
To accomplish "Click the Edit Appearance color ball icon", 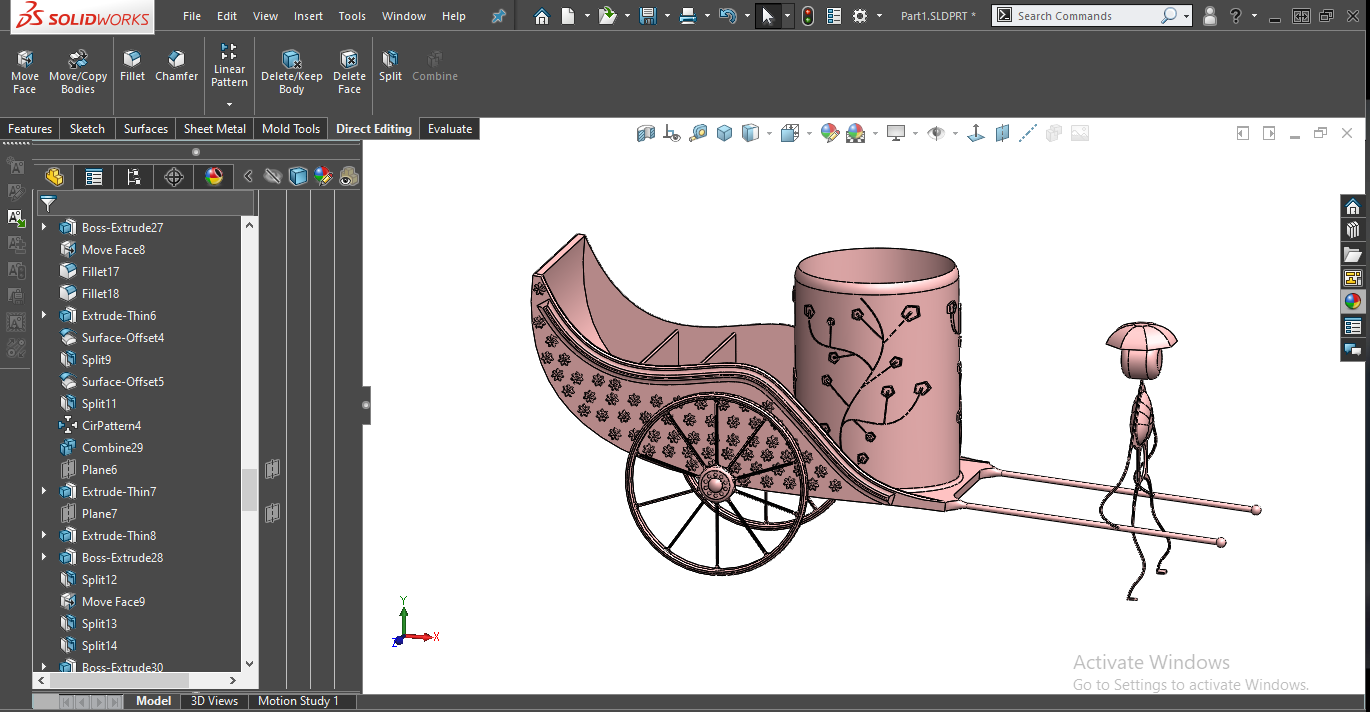I will [x=829, y=133].
